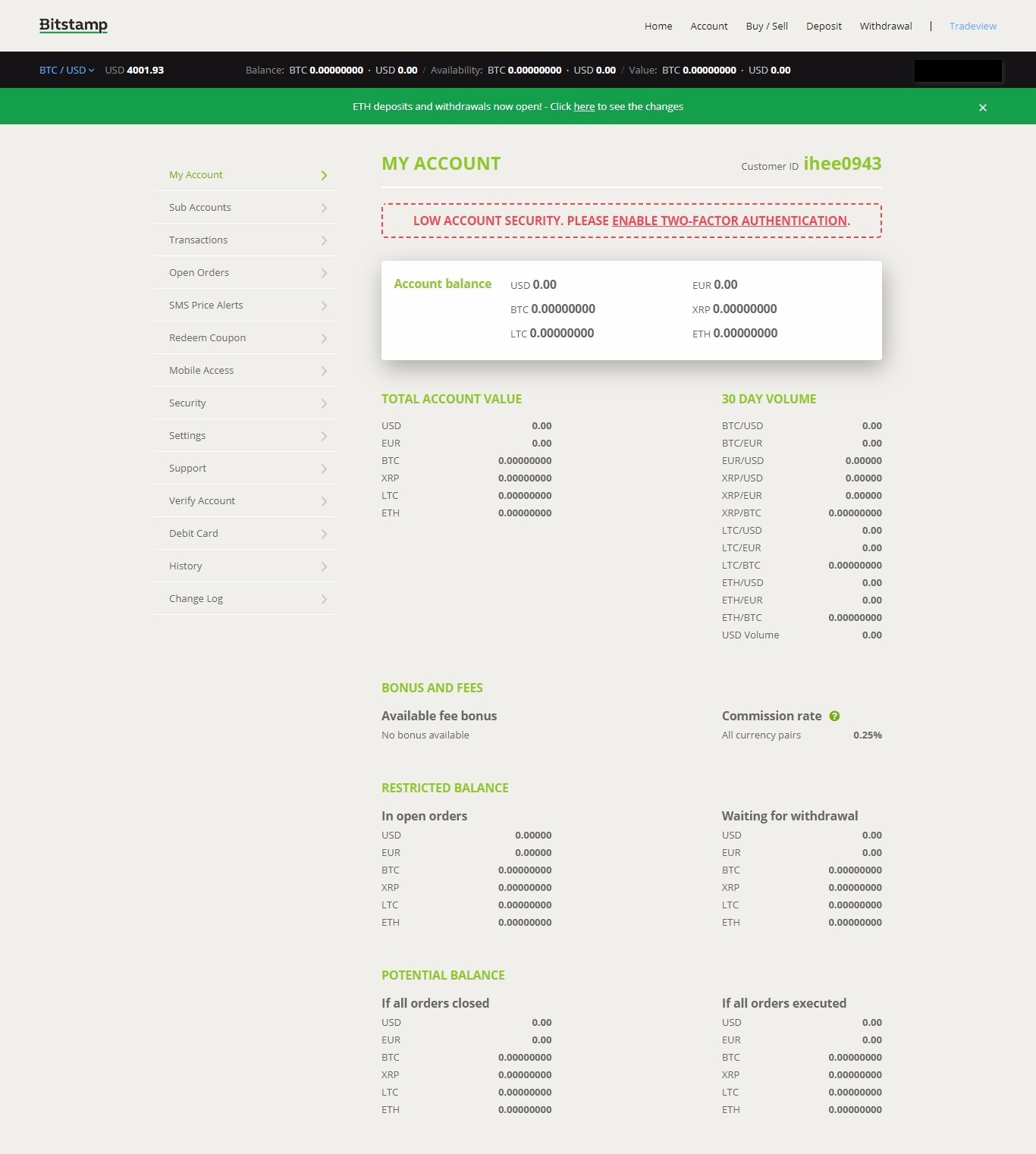Viewport: 1036px width, 1154px height.
Task: Go to Home in top navigation
Action: point(658,26)
